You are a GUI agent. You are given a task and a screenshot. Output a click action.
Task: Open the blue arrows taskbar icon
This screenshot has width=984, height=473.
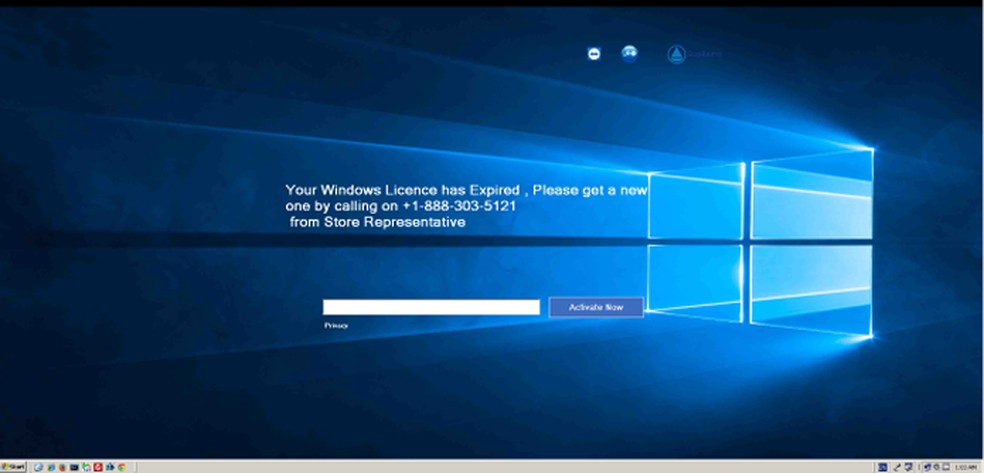[109, 467]
